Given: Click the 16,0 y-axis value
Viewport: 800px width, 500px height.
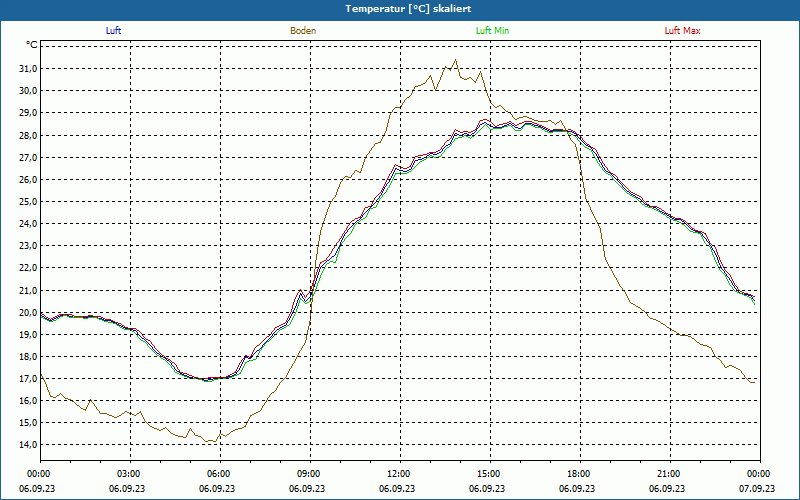Looking at the screenshot, I should tap(28, 401).
